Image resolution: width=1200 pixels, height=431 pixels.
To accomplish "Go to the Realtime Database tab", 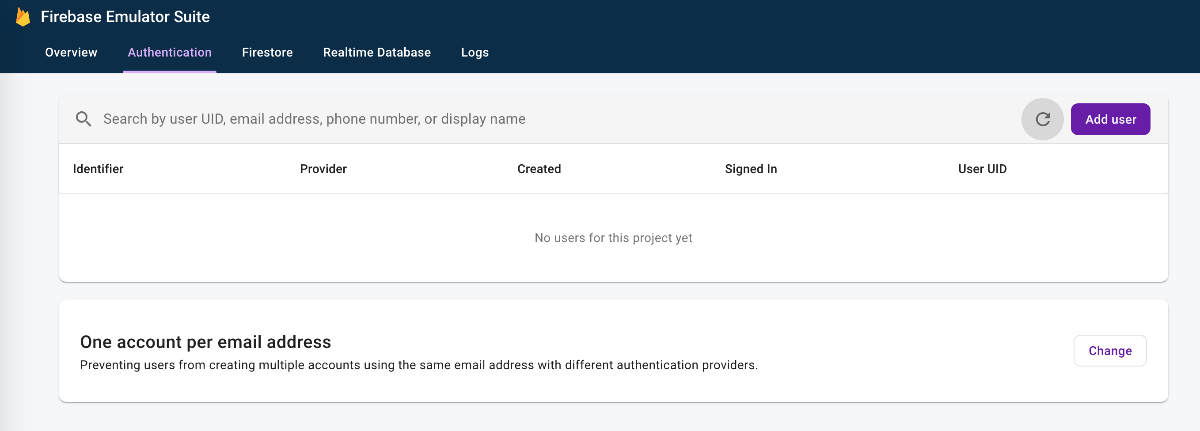I will (x=377, y=52).
